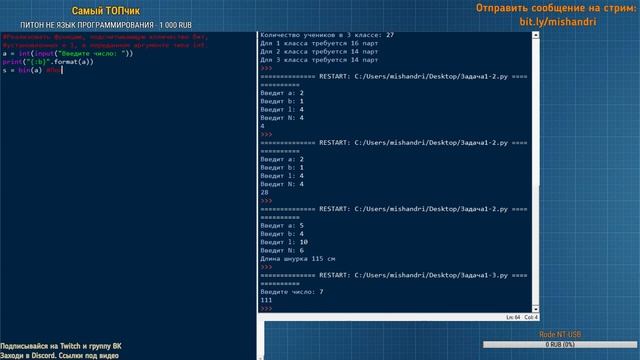This screenshot has height=360, width=640.
Task: Click the "Rode NT-USB" label
Action: coord(560,335)
